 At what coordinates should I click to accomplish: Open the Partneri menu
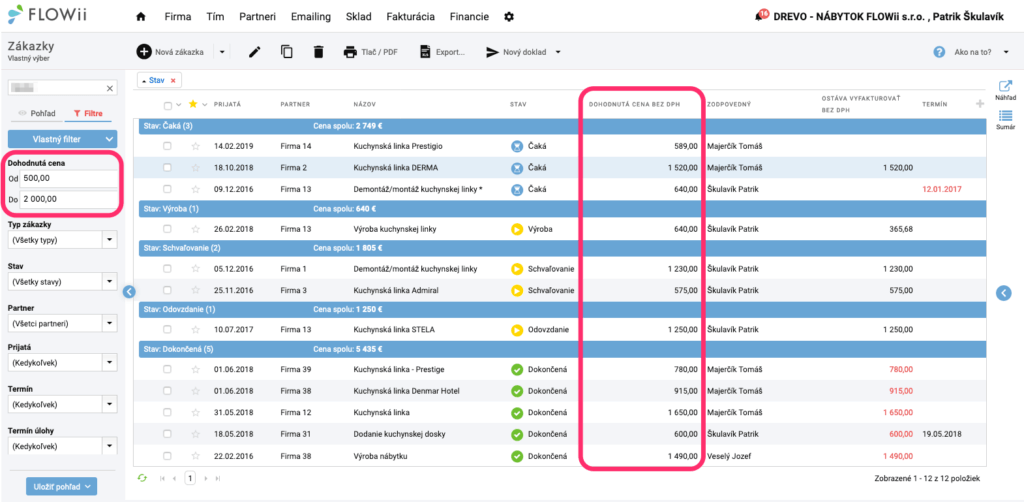(x=257, y=17)
